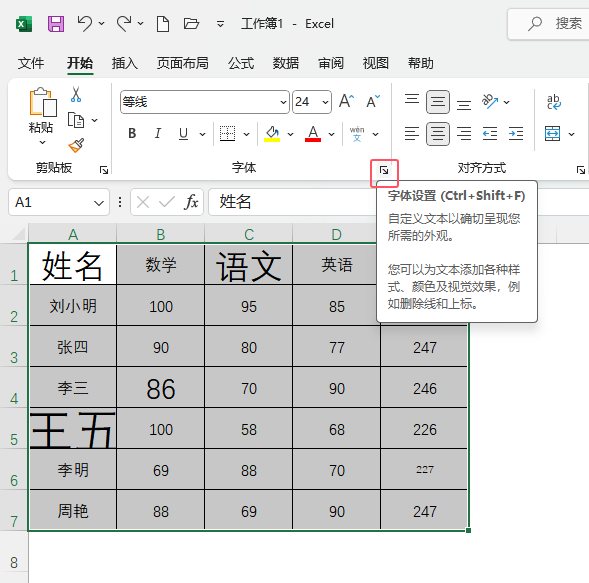
Task: Apply the yellow fill color
Action: point(272,134)
